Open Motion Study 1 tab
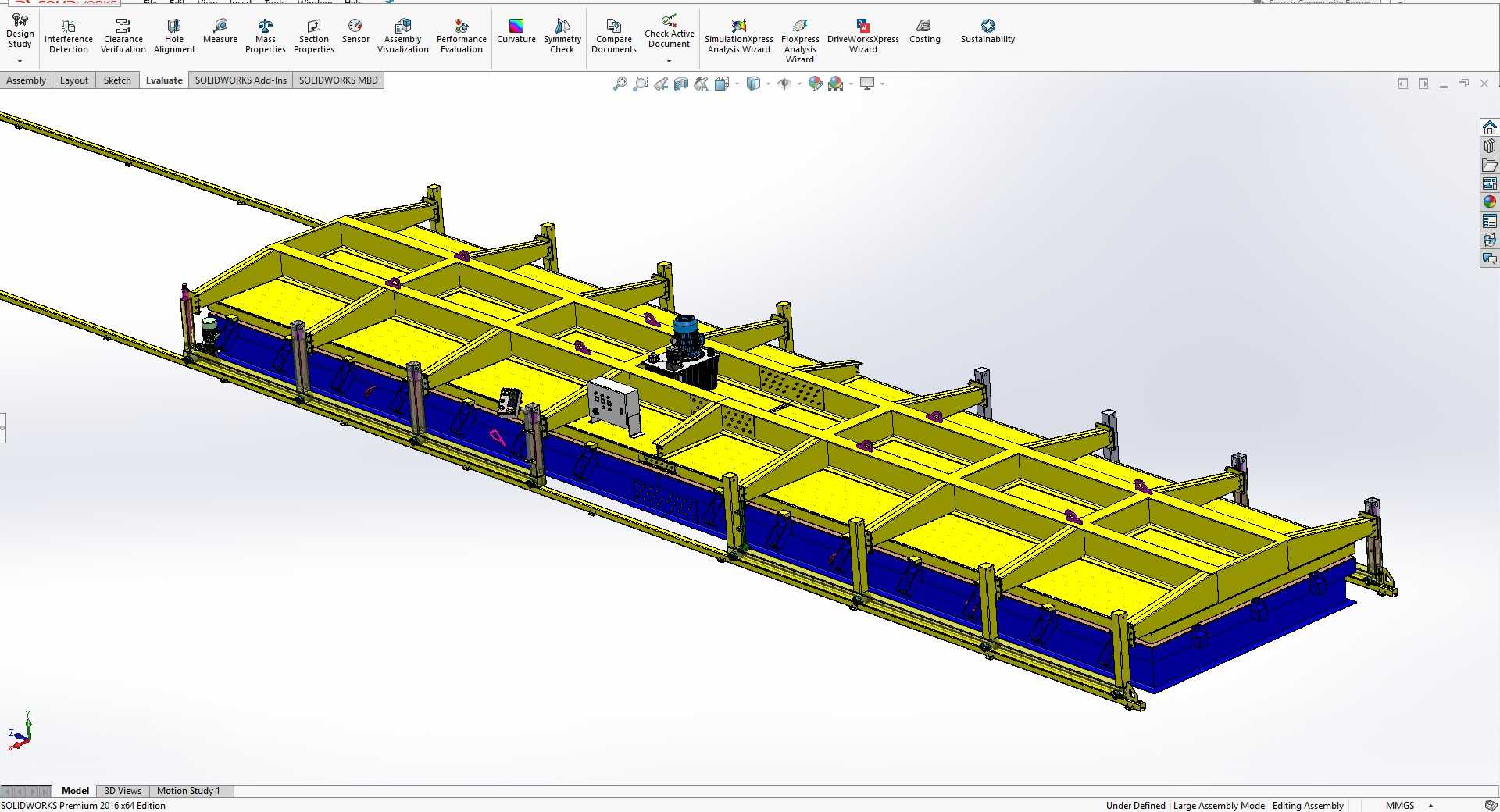 pos(188,791)
